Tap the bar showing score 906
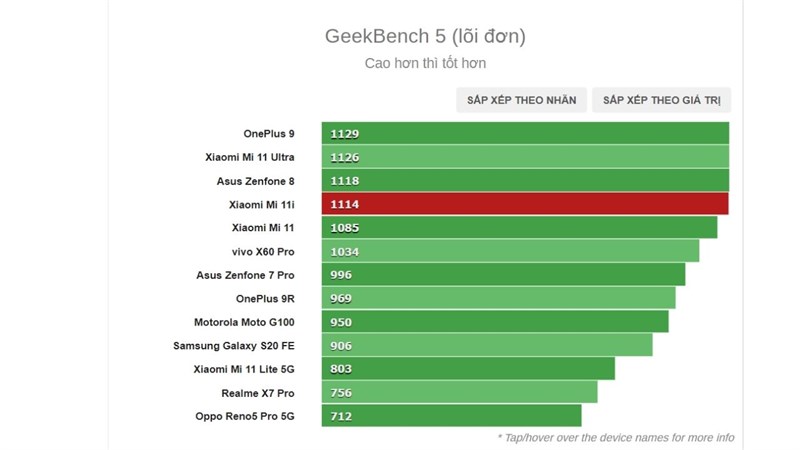800x450 pixels. (x=487, y=346)
